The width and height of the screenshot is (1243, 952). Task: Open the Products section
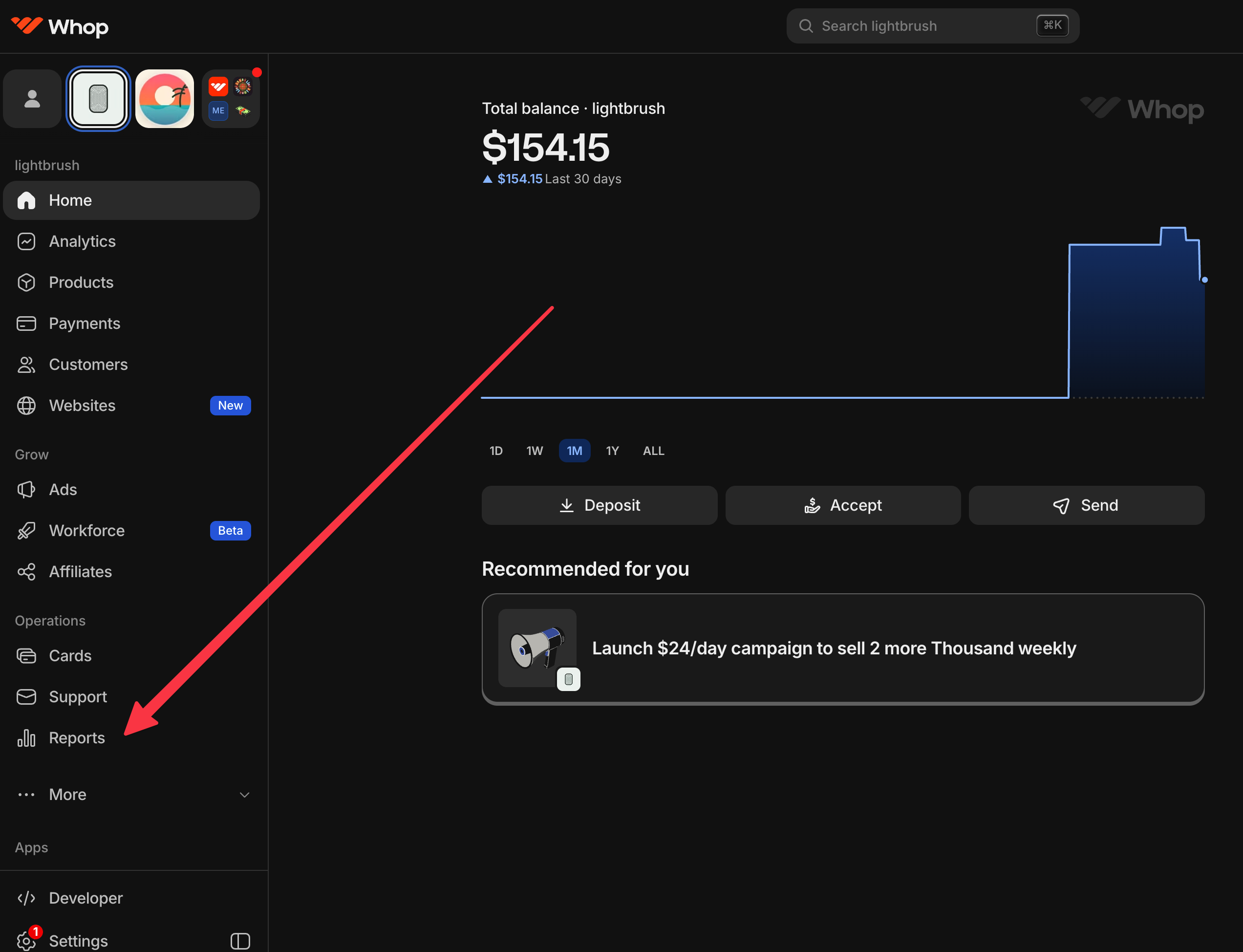(x=131, y=282)
